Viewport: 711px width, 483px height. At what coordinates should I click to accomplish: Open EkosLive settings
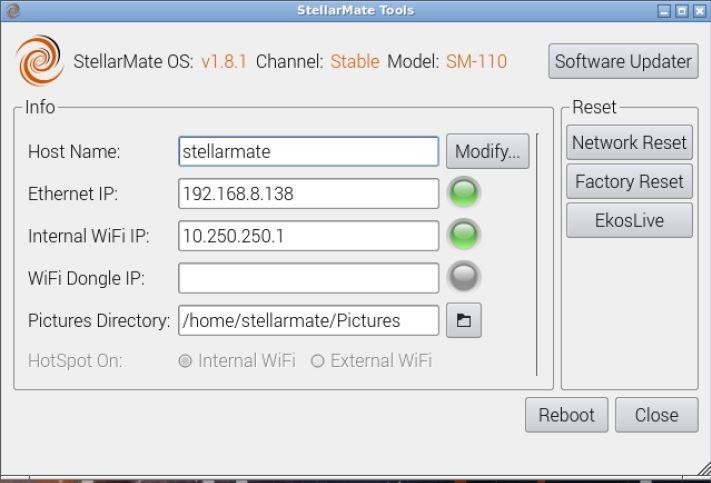pyautogui.click(x=629, y=221)
